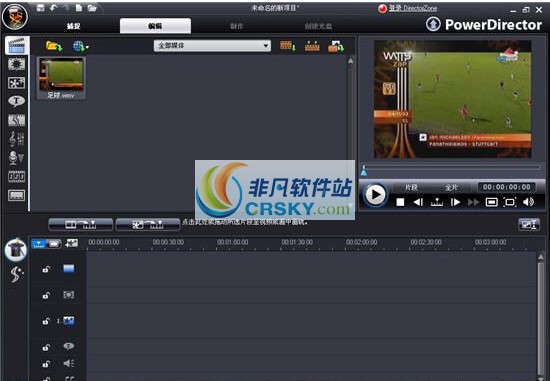Screen dimensions: 550x381
Task: Switch to the 捕捉 capture tab
Action: pos(74,26)
